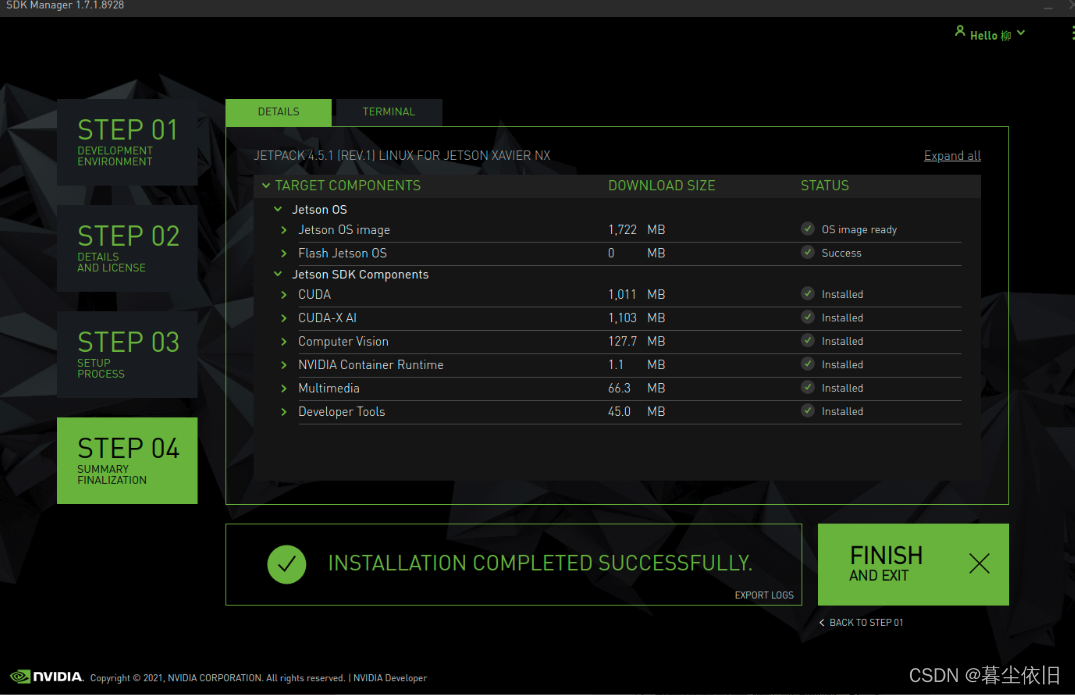1075x695 pixels.
Task: Select Step 04 Summary Finalization
Action: click(128, 461)
